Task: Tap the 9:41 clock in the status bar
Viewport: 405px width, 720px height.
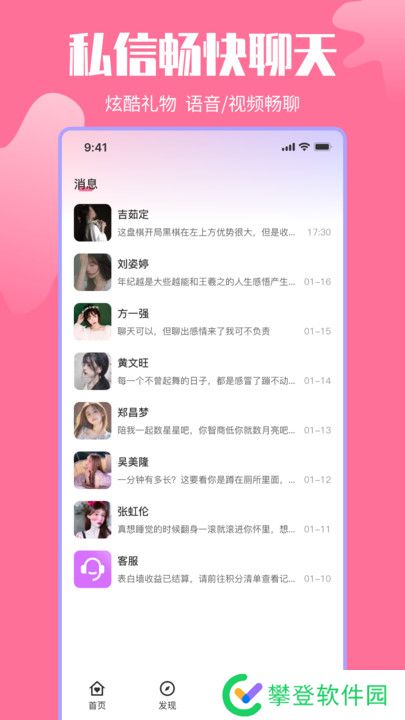Action: [96, 147]
